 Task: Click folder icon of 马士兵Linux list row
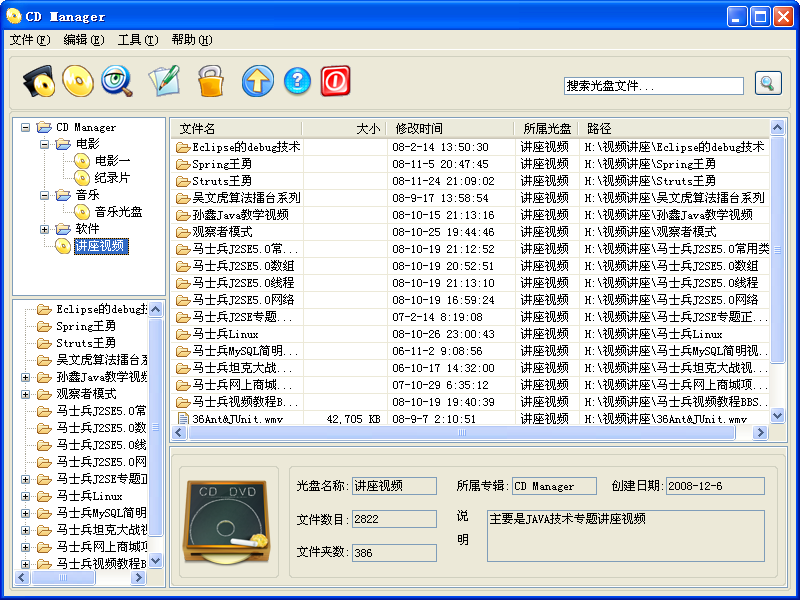point(183,334)
